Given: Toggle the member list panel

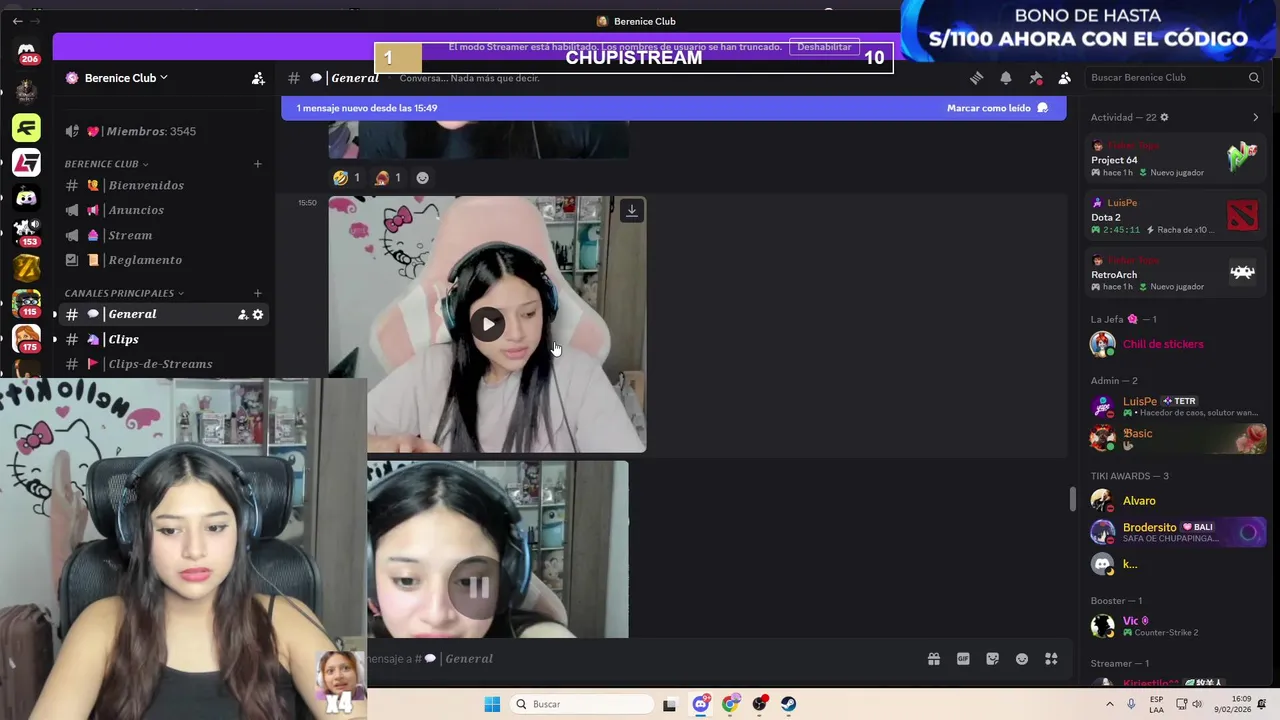Looking at the screenshot, I should [x=1065, y=78].
